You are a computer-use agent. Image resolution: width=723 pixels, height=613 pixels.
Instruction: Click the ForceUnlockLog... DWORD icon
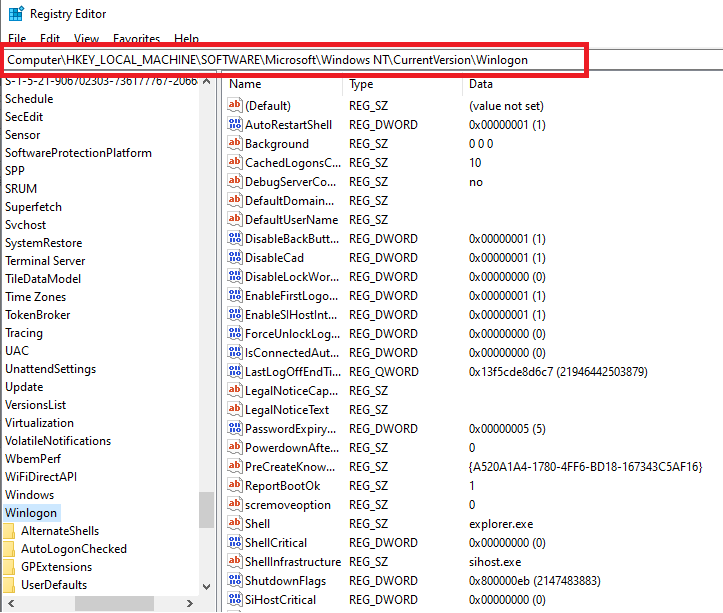click(x=235, y=333)
